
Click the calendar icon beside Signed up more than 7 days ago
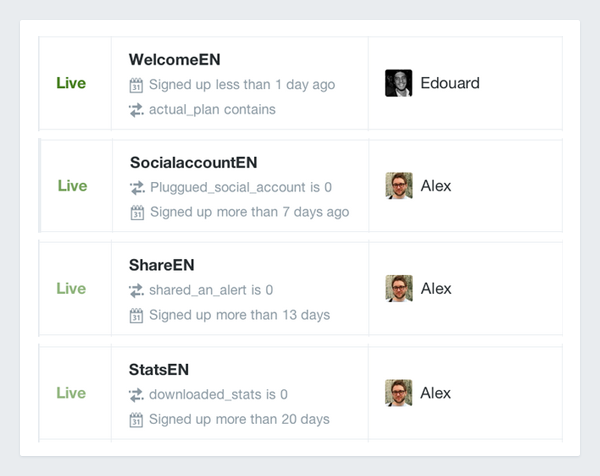point(137,213)
